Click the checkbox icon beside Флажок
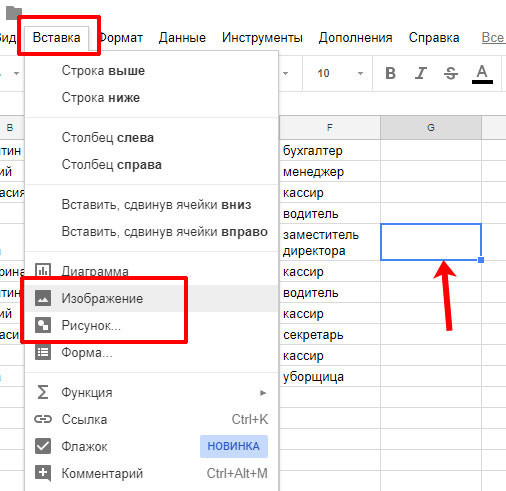Viewport: 506px width, 491px height. coord(43,446)
